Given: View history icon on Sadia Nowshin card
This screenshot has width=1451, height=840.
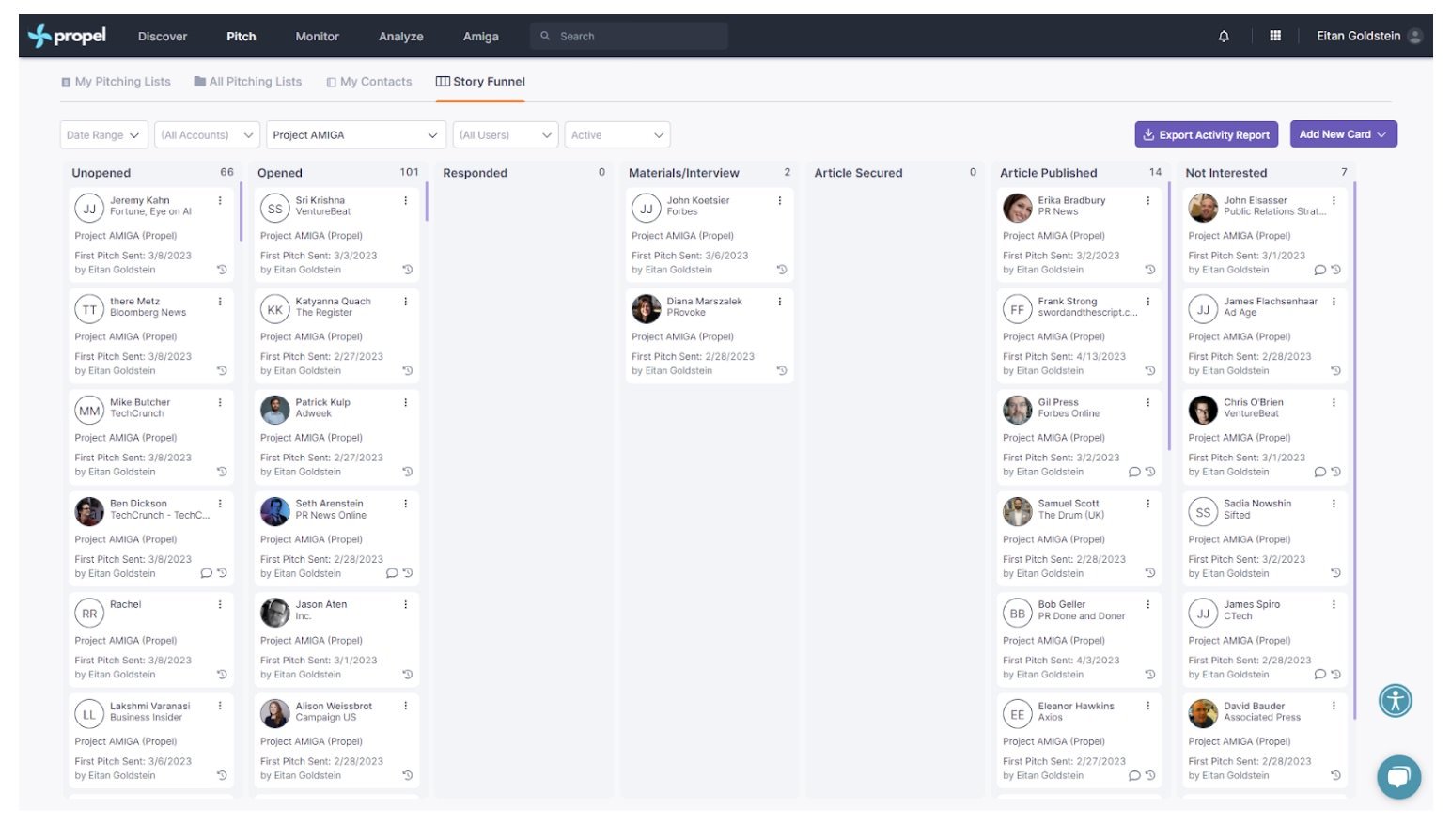Looking at the screenshot, I should click(1335, 573).
